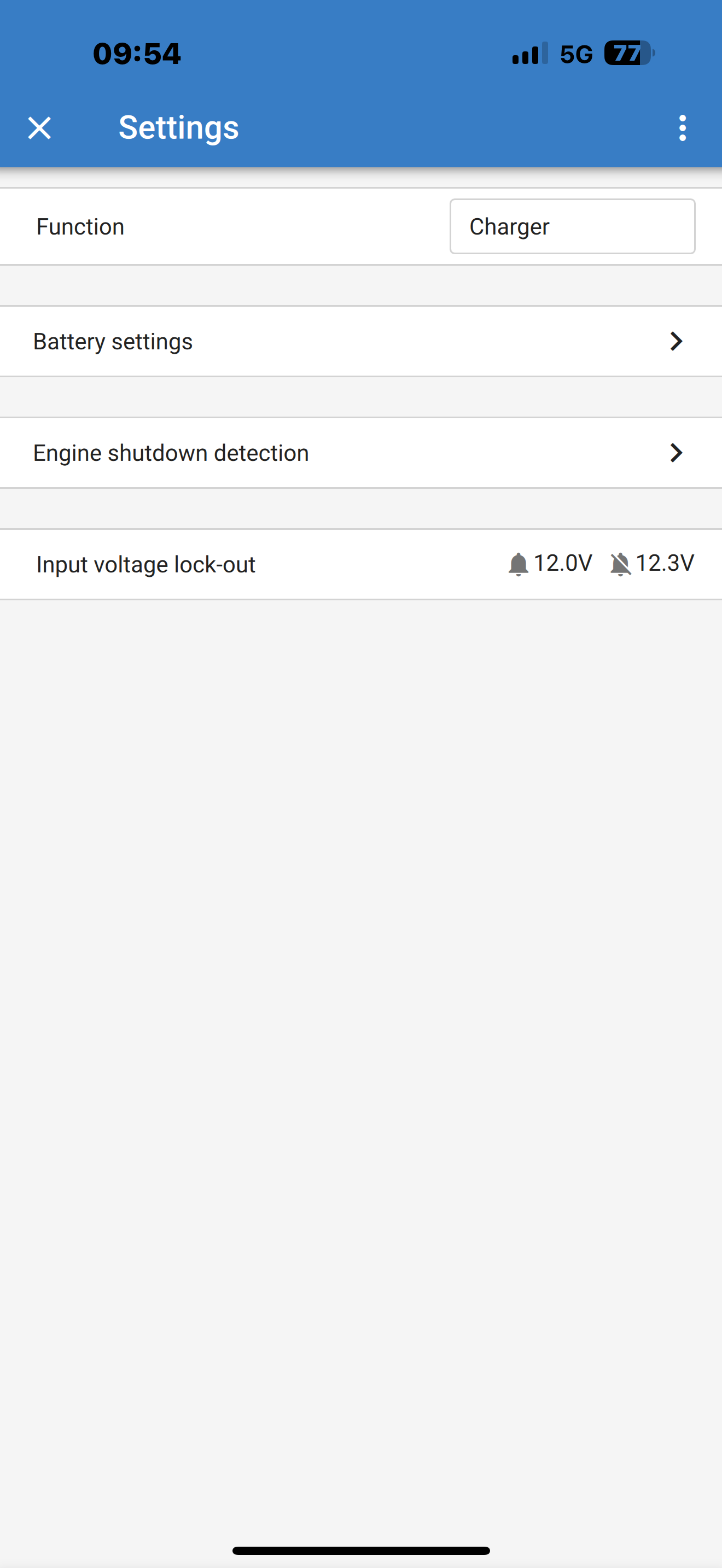
Task: Open Battery settings
Action: click(113, 342)
